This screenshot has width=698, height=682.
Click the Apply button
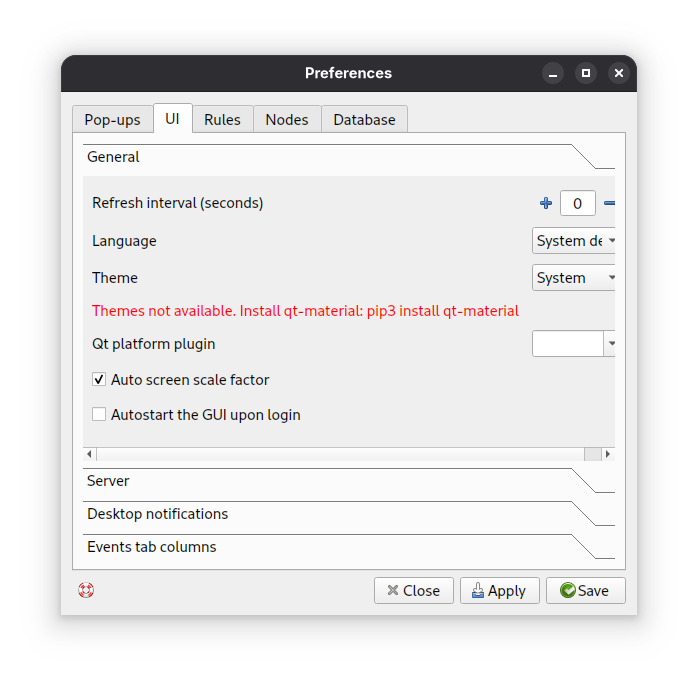pyautogui.click(x=499, y=590)
